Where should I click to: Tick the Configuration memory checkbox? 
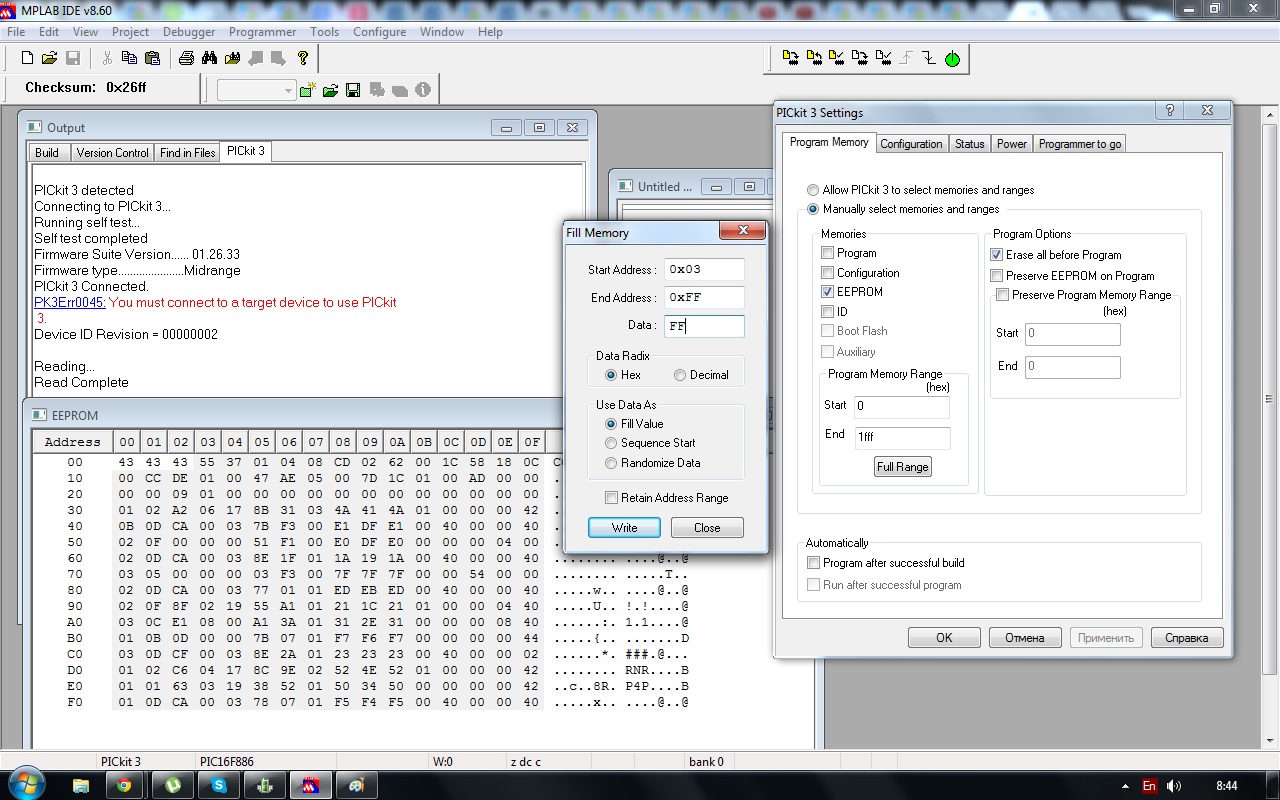point(827,272)
